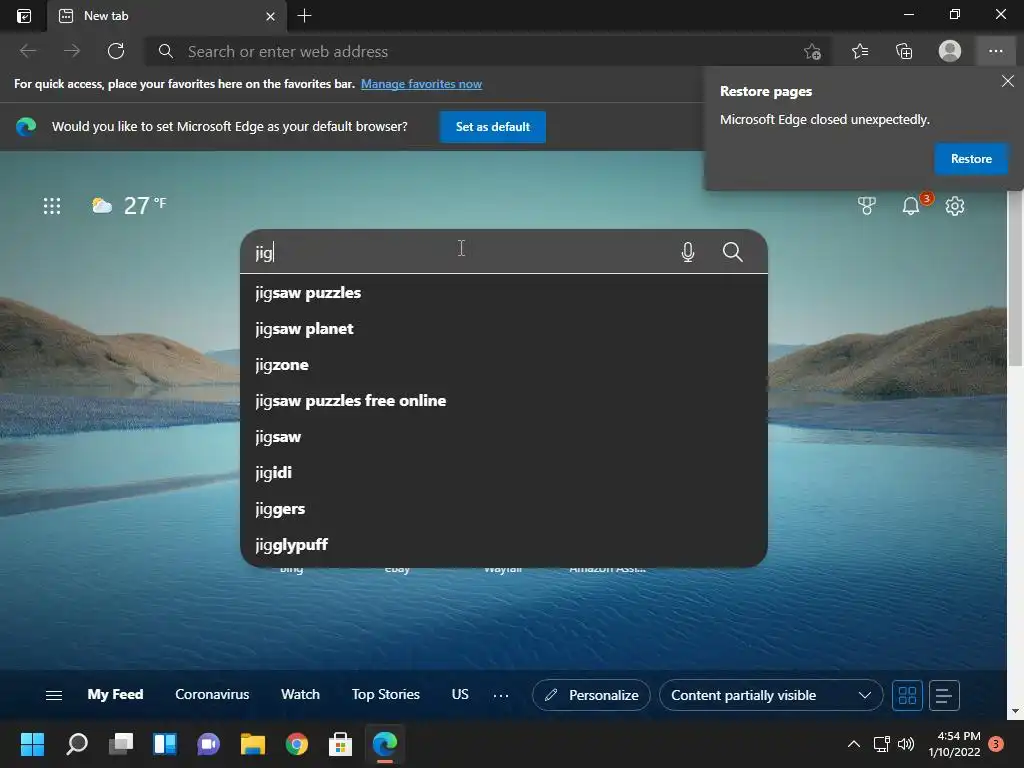Image resolution: width=1024 pixels, height=768 pixels.
Task: Open Teams Chat on the taskbar
Action: pos(208,744)
